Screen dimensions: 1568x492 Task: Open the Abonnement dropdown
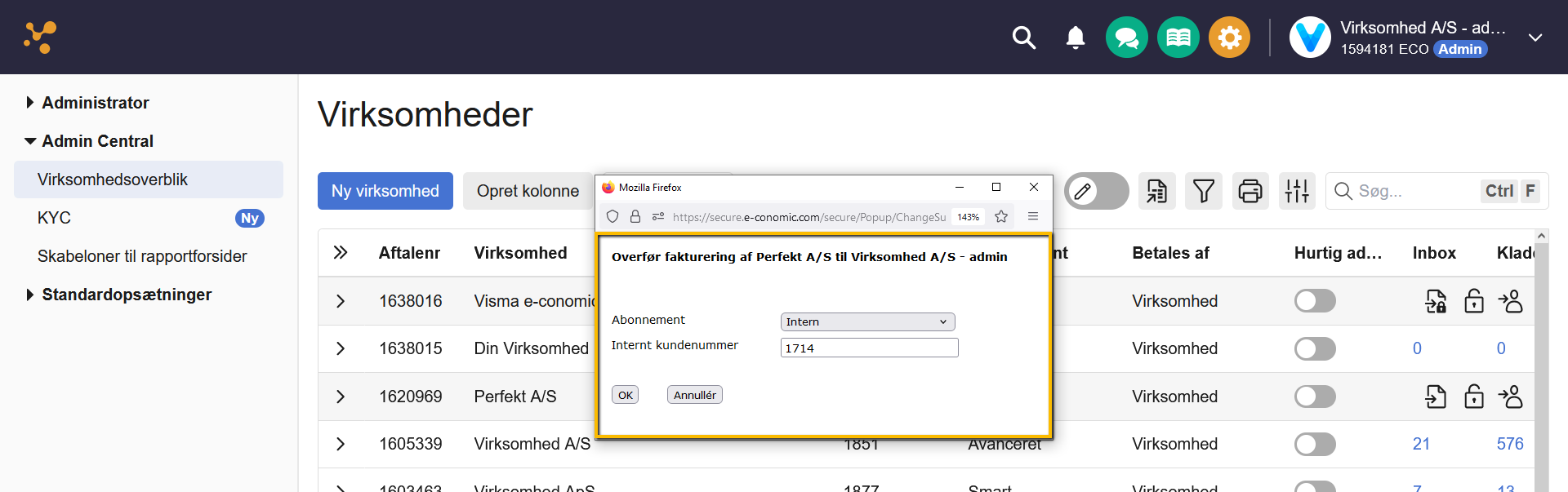(867, 321)
